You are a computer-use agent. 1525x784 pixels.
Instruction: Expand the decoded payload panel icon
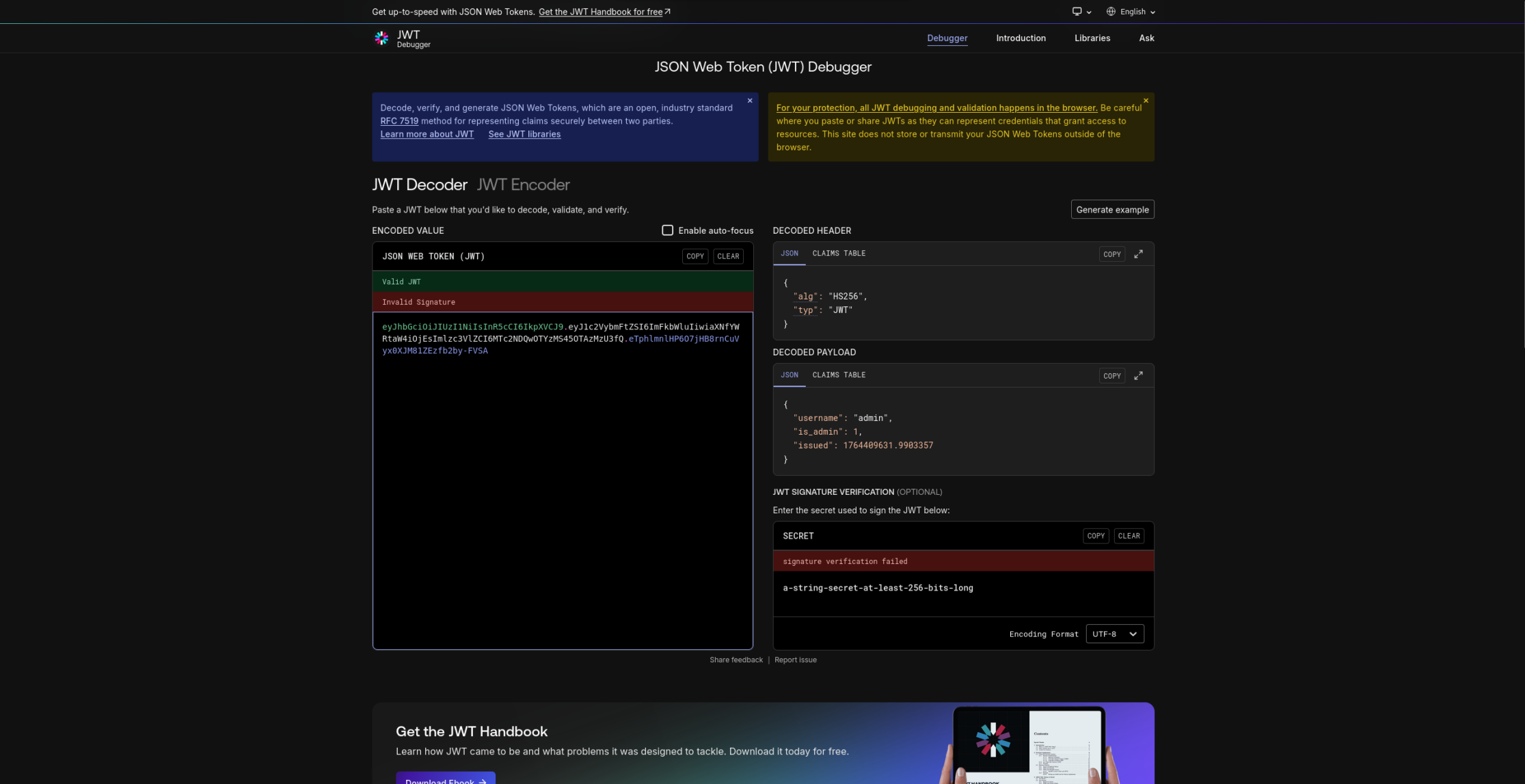1138,376
